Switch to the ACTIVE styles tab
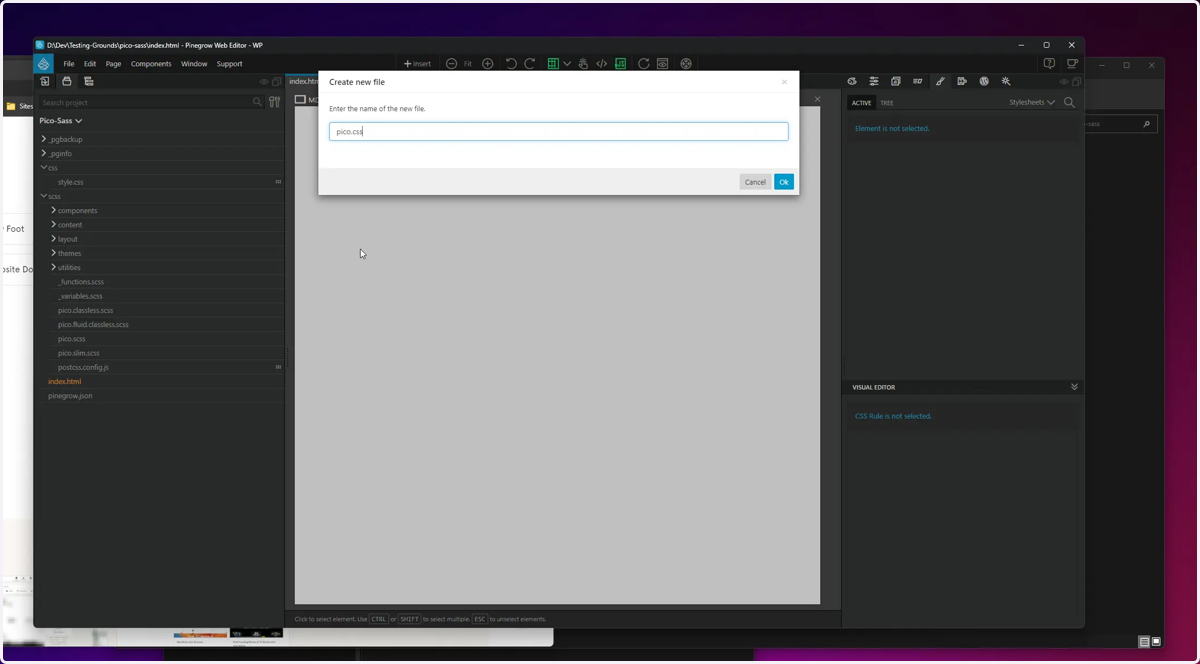1200x664 pixels. [861, 103]
